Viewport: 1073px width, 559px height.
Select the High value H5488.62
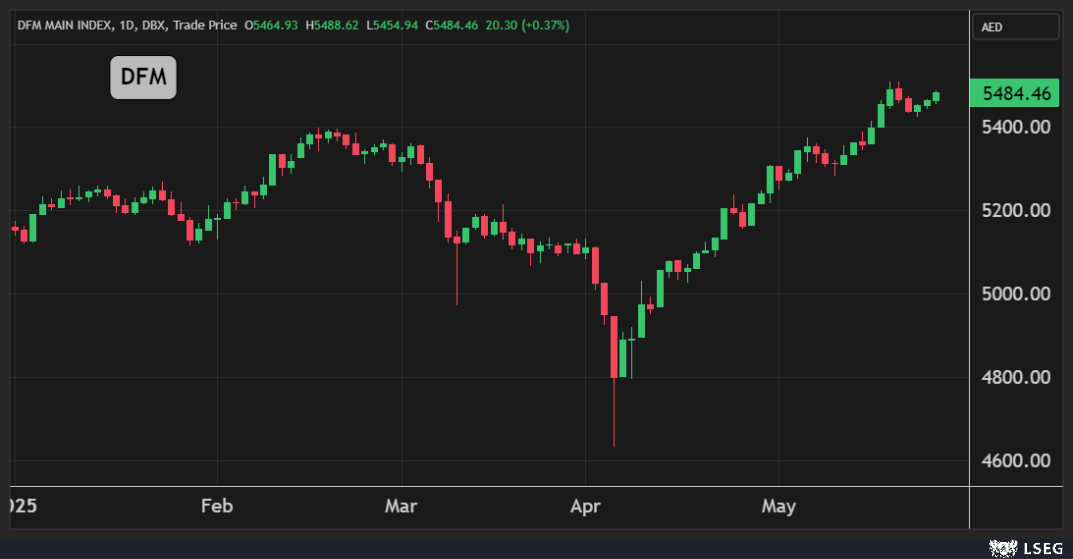335,25
